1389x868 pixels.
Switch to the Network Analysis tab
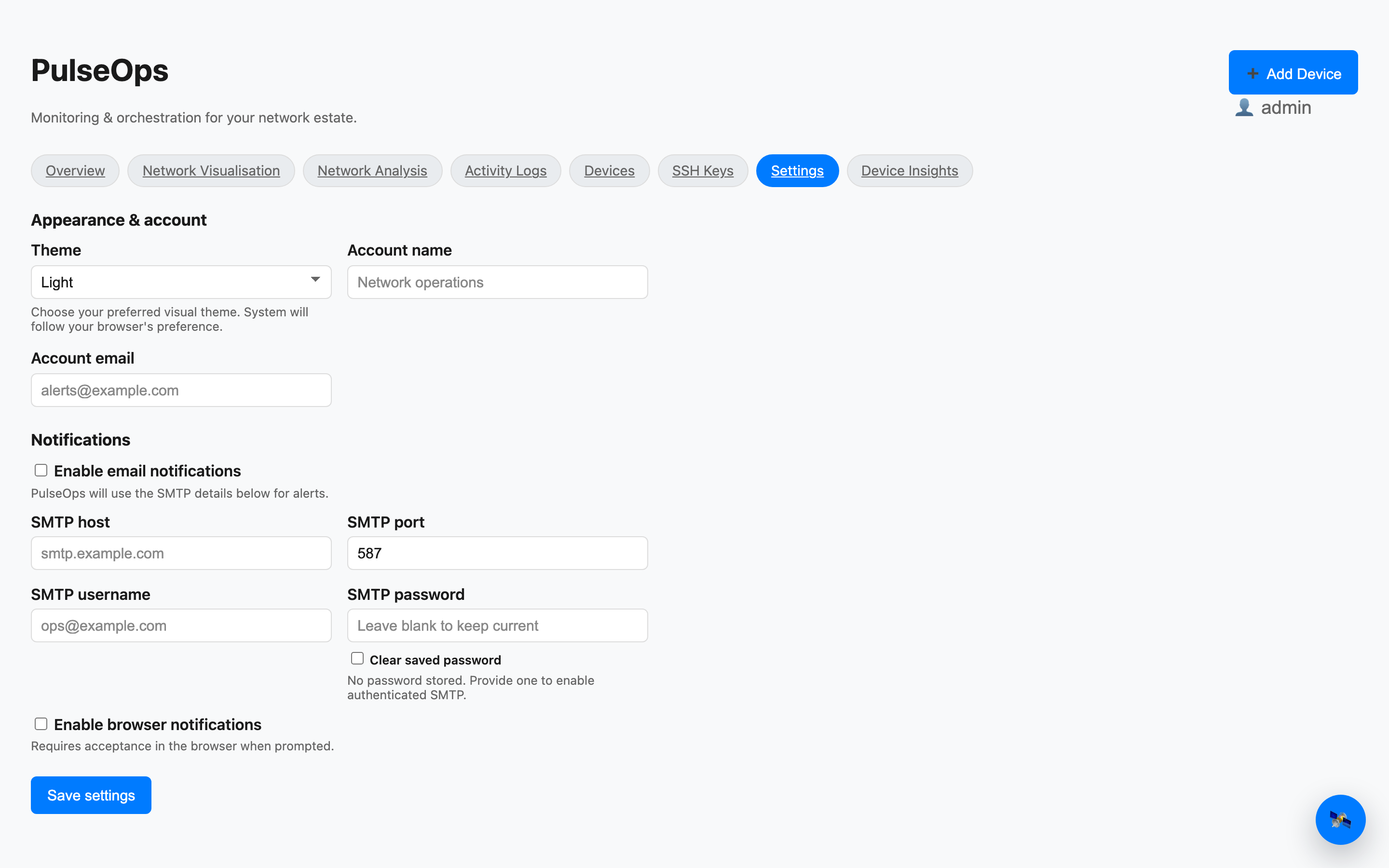tap(372, 171)
